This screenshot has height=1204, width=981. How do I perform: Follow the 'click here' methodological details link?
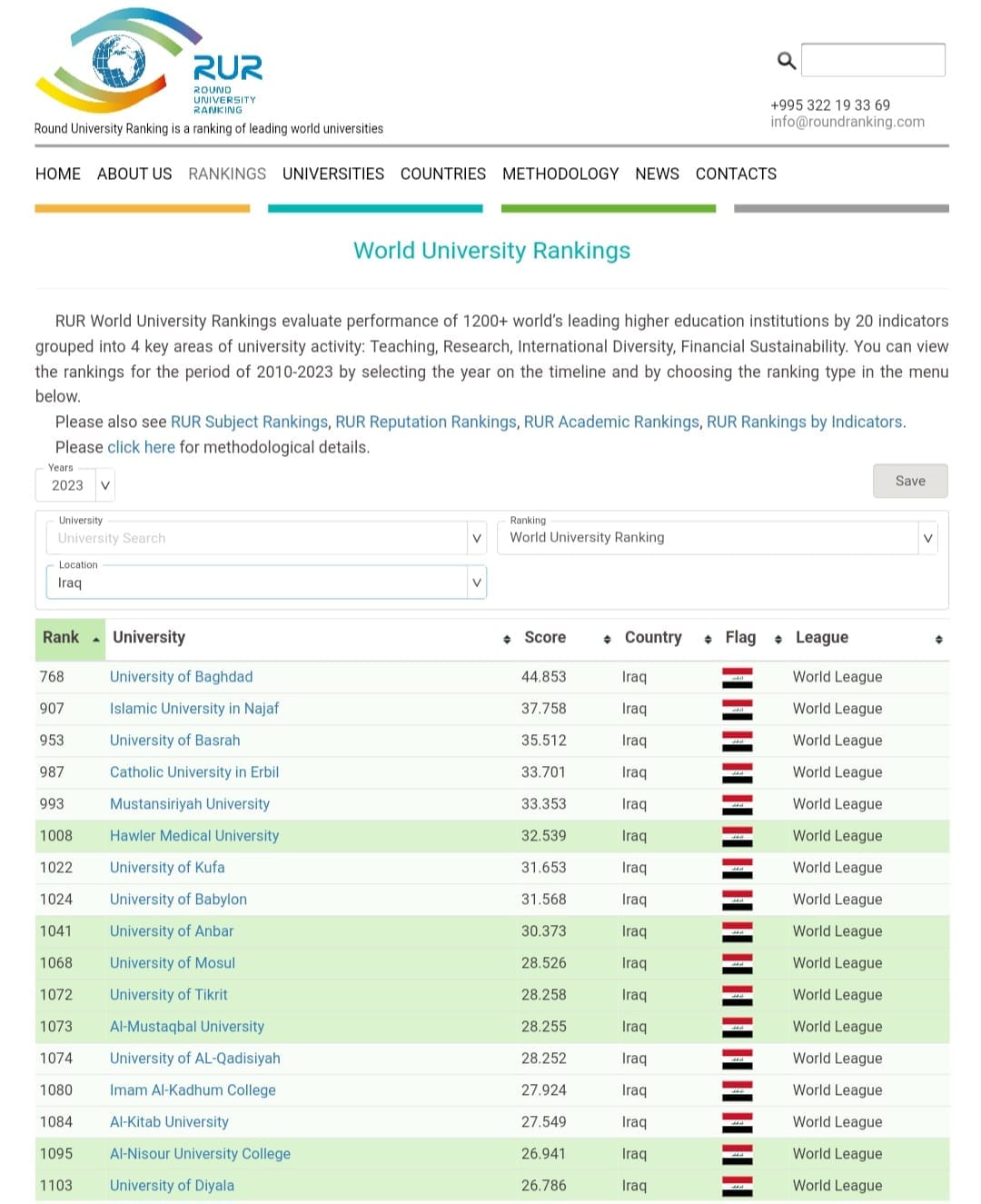coord(141,447)
